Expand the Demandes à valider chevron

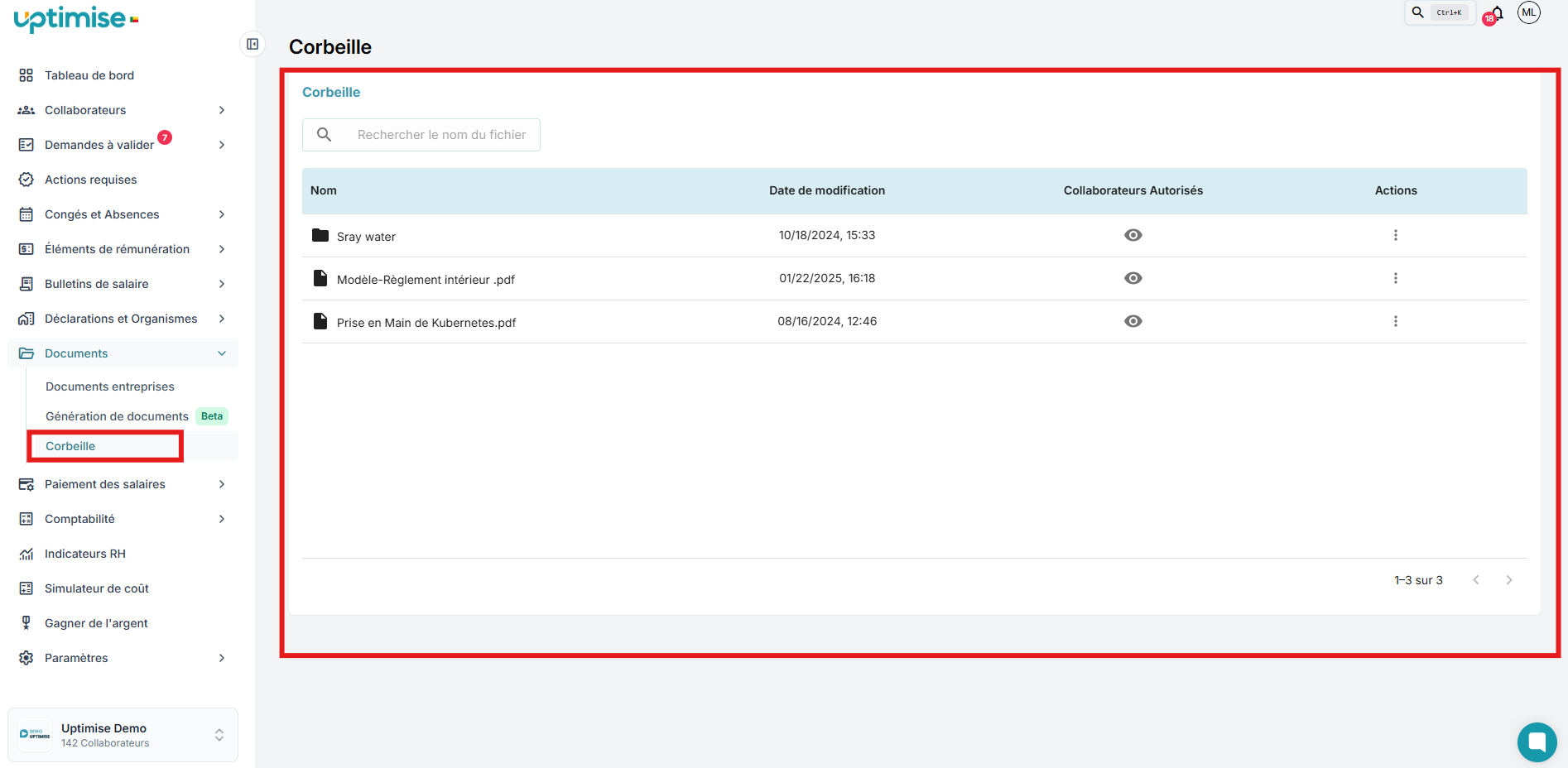click(x=222, y=145)
